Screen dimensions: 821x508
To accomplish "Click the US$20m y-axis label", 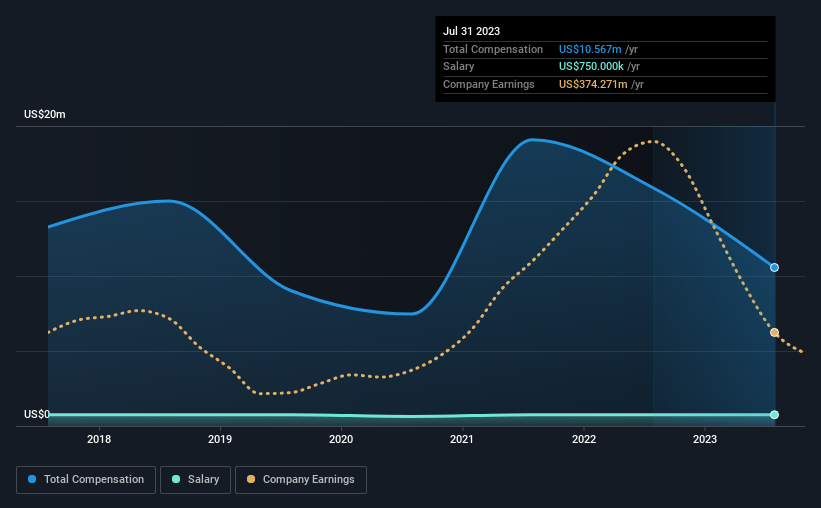I will pos(45,114).
